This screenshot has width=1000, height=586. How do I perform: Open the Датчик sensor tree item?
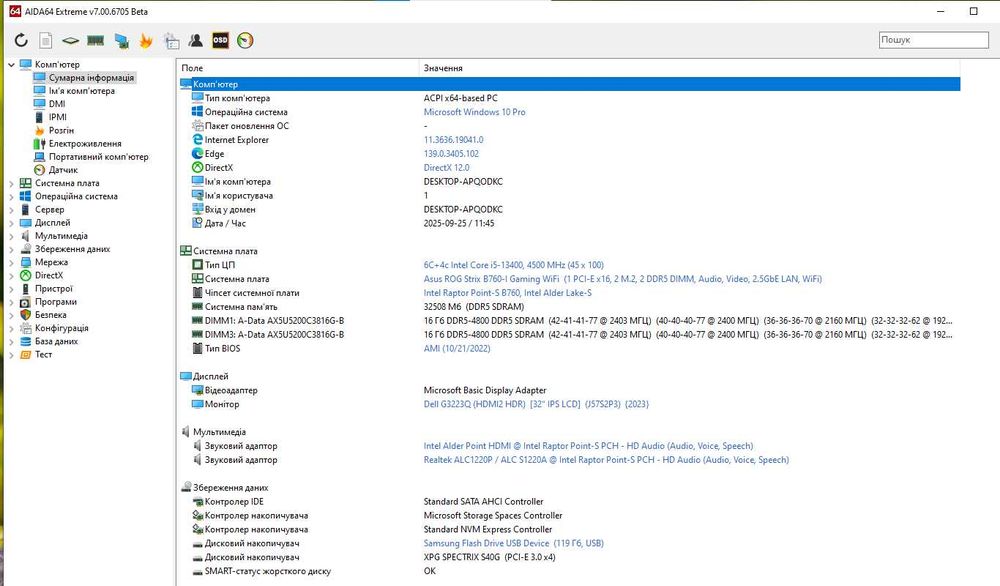(63, 170)
